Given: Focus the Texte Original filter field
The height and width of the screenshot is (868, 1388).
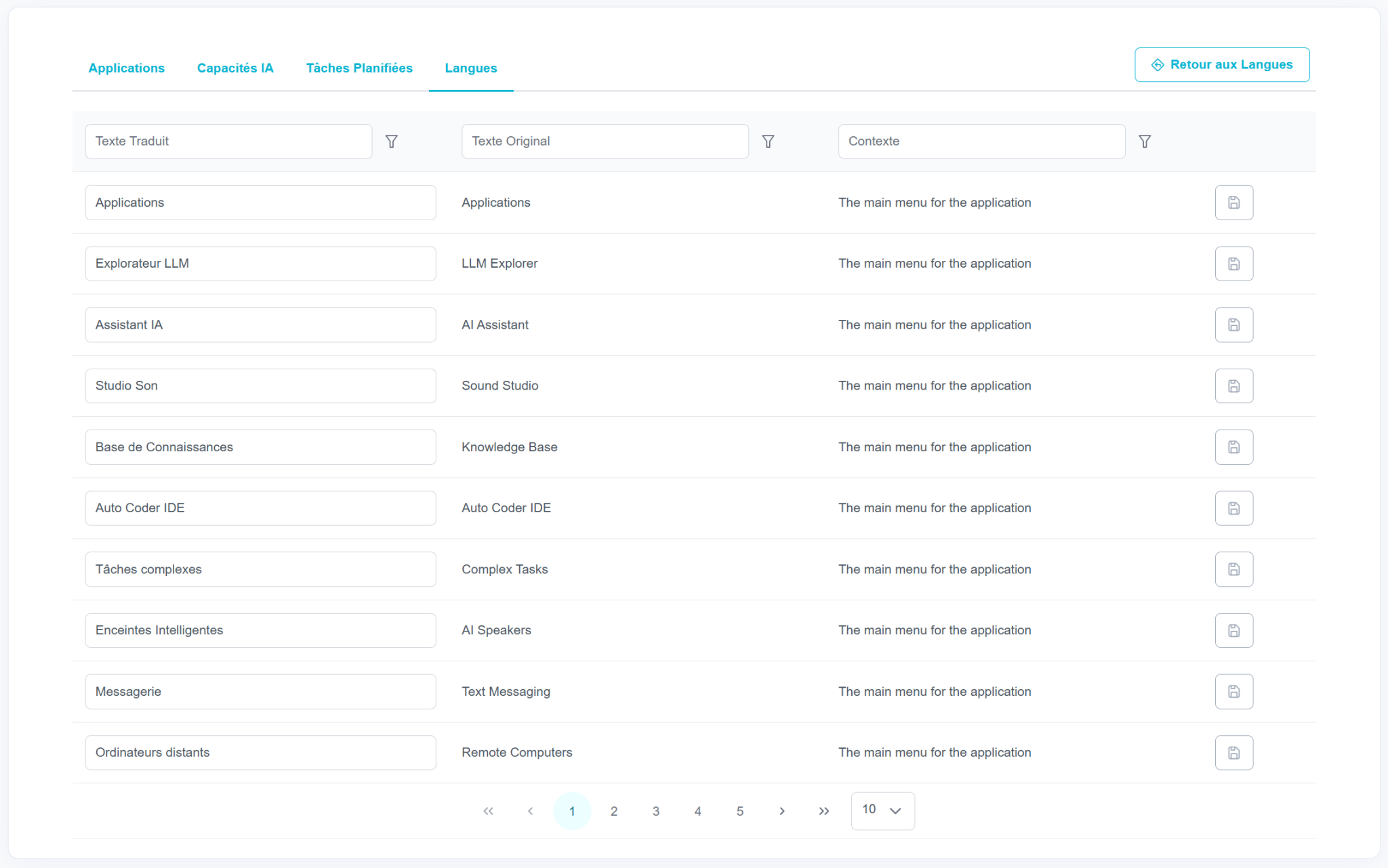Looking at the screenshot, I should click(x=605, y=141).
